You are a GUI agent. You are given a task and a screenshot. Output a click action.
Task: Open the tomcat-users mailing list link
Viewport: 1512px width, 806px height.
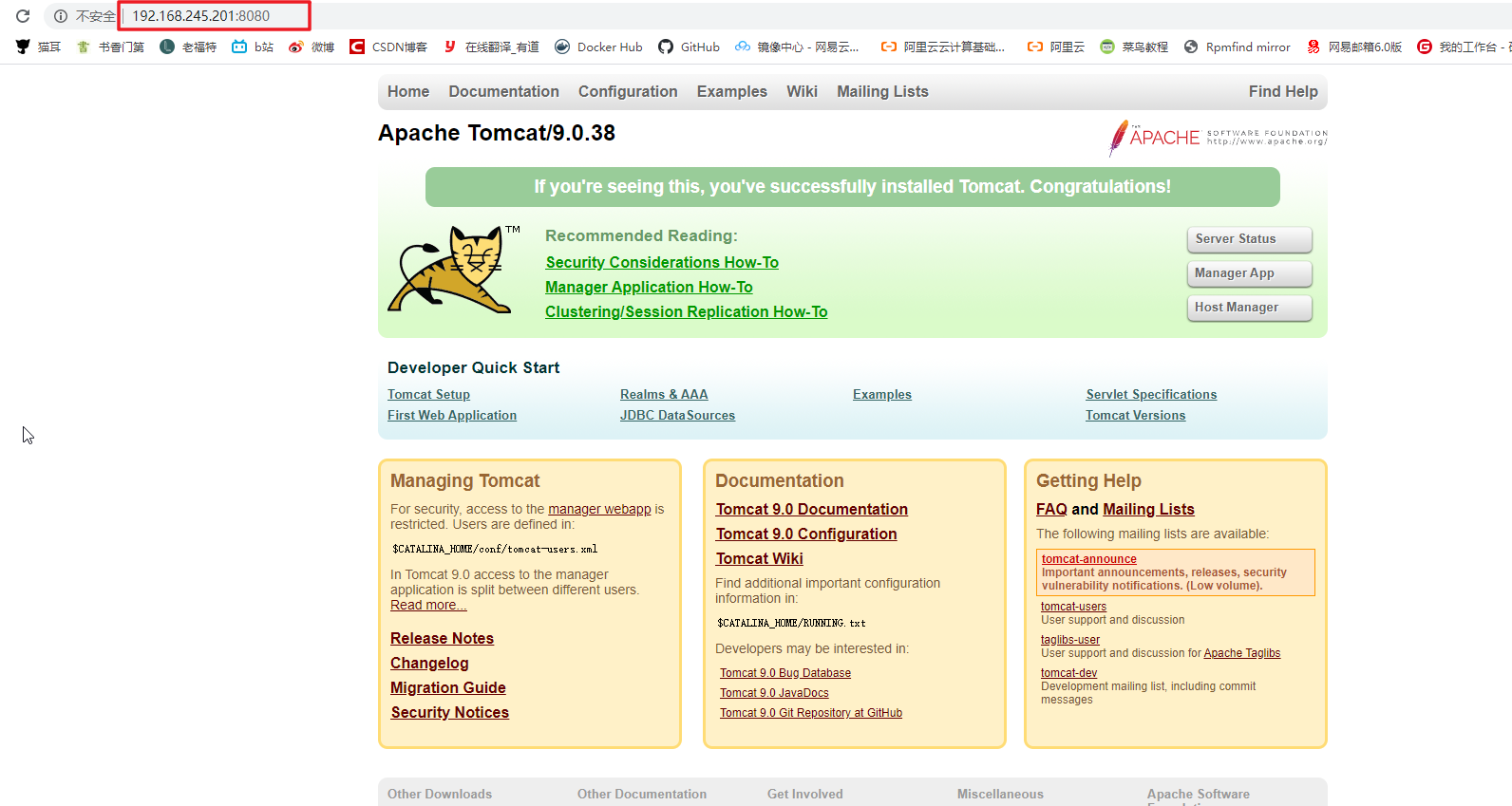pyautogui.click(x=1073, y=607)
